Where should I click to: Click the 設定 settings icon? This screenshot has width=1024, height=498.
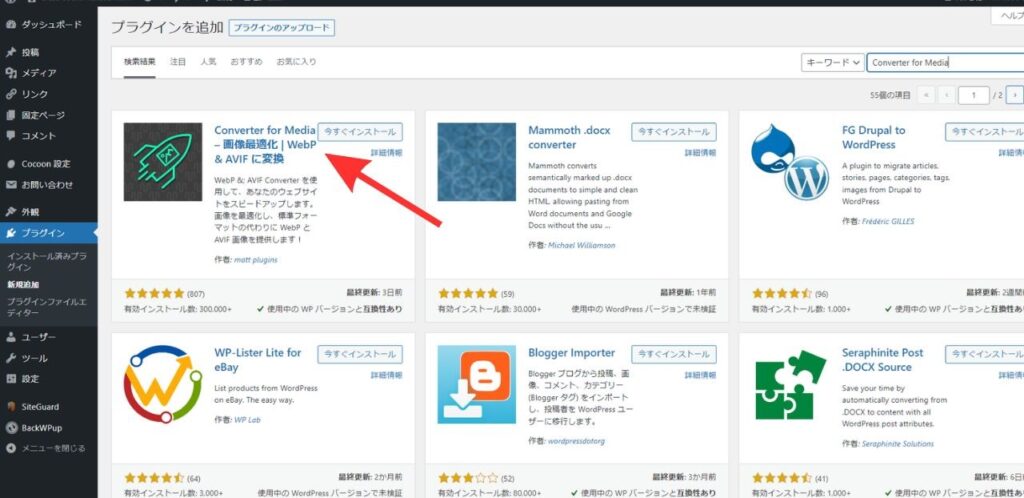click(x=10, y=379)
